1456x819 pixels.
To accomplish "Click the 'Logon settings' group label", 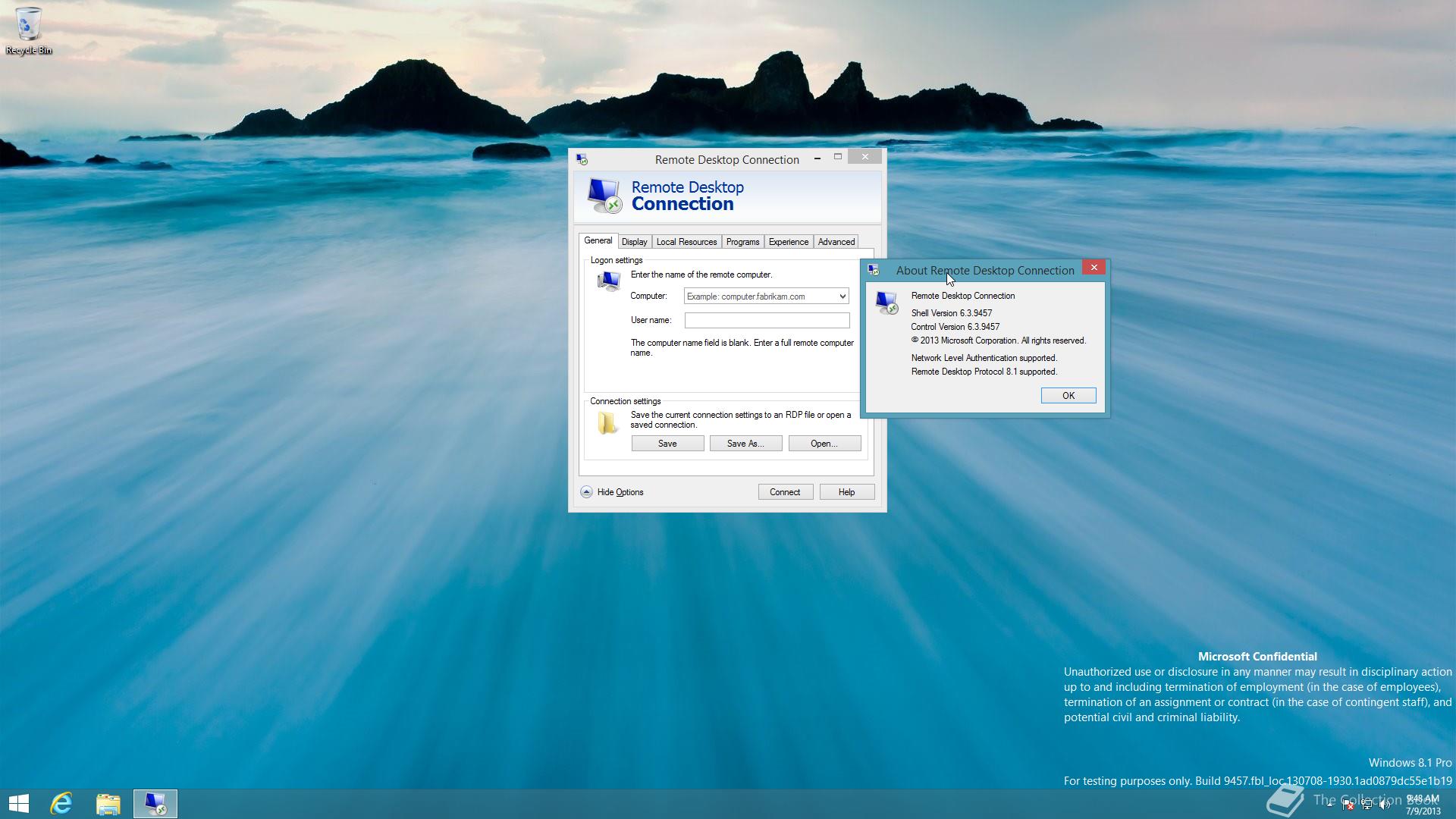I will 616,260.
